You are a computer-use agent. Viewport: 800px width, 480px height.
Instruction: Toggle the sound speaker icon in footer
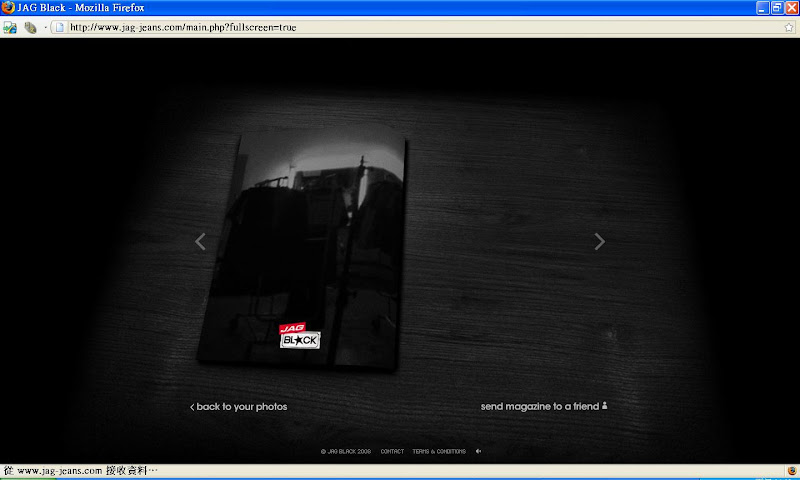pos(478,451)
